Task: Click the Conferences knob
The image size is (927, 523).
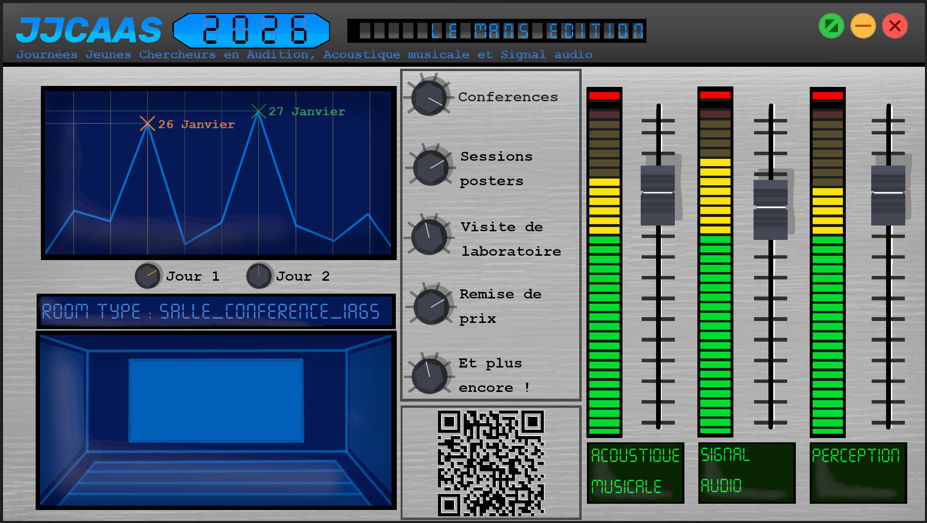Action: tap(429, 97)
